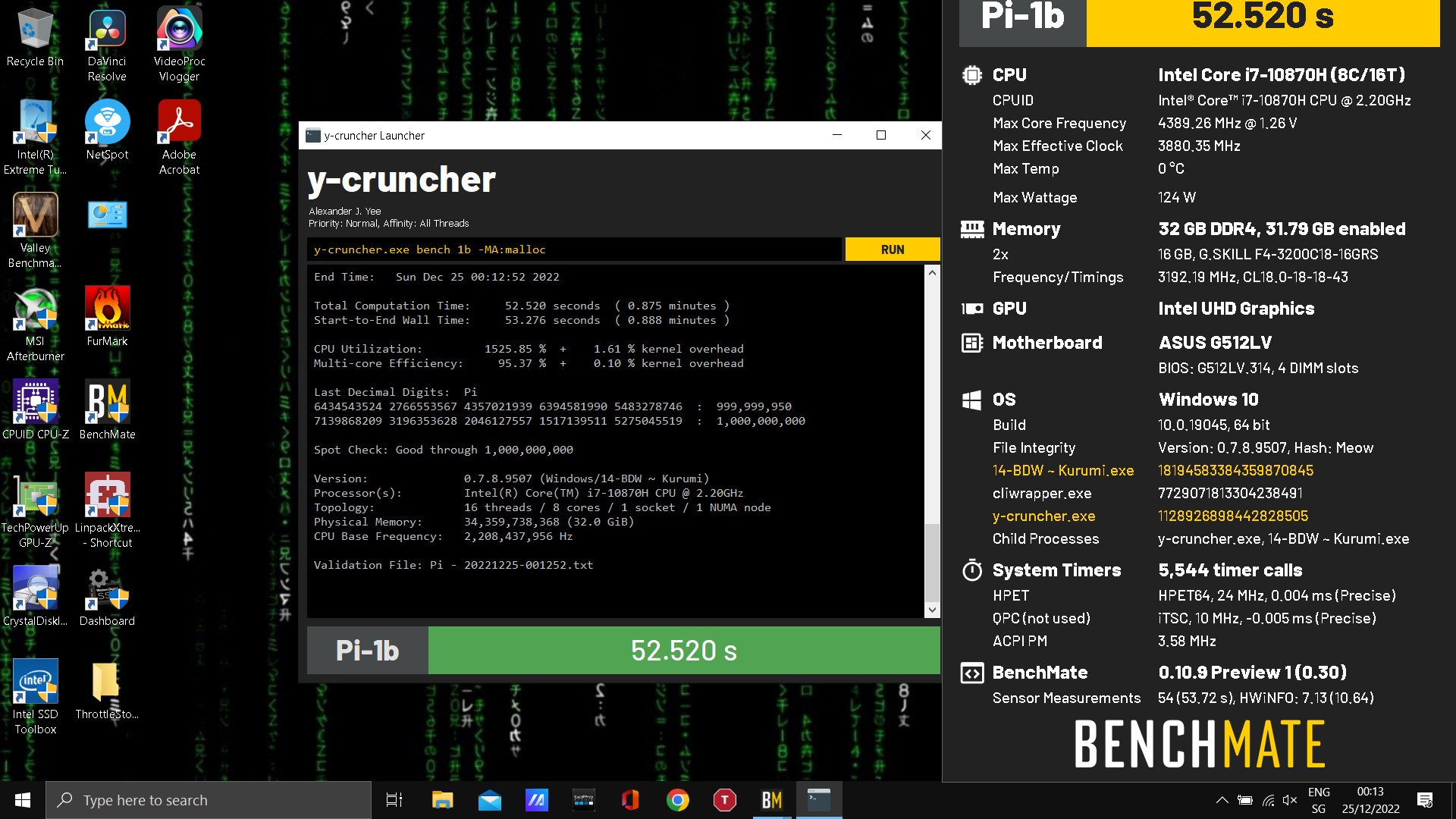Click System Timers stopwatch icon

tap(971, 570)
